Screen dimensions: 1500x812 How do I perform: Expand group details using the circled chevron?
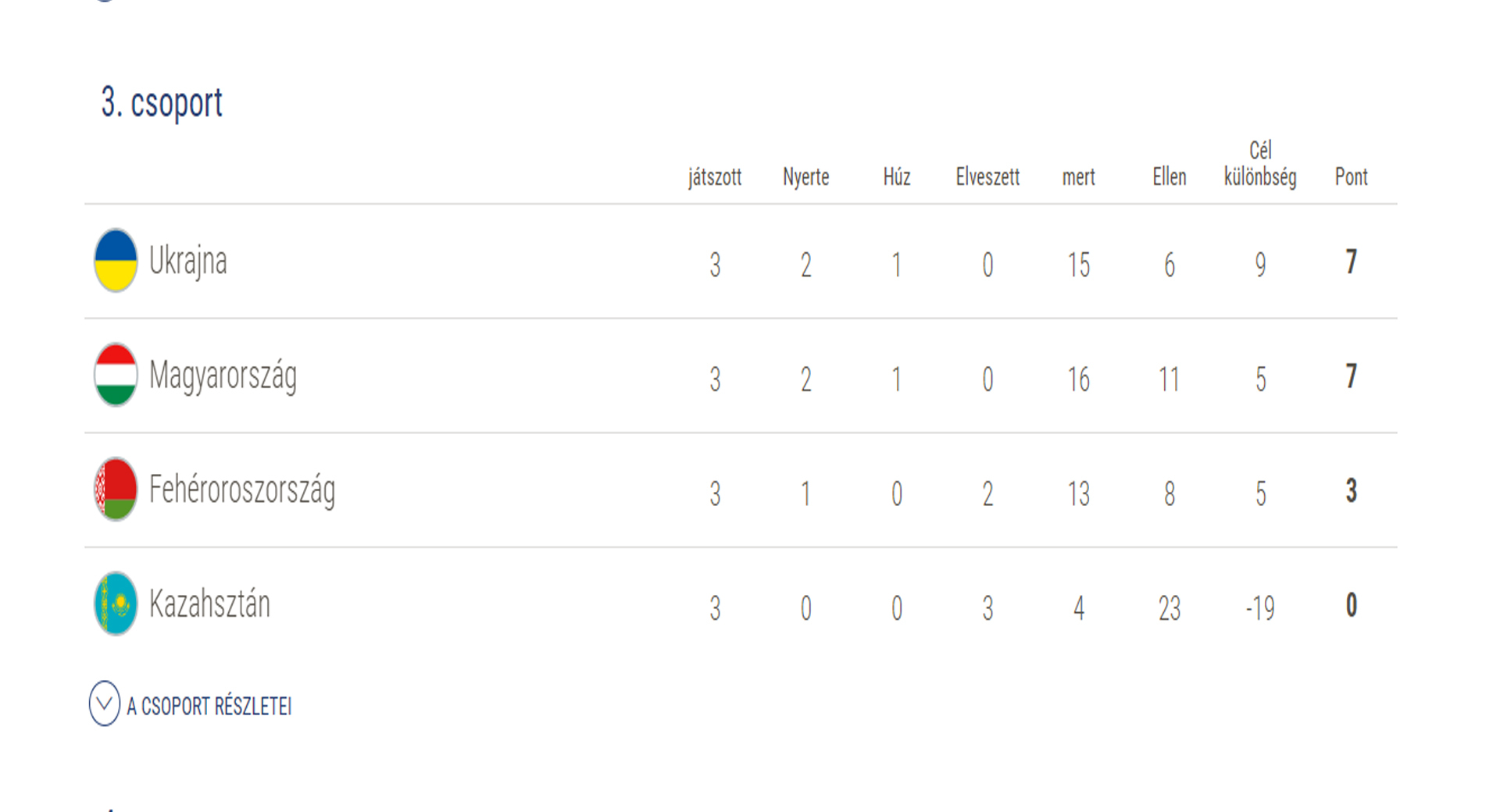pos(105,704)
